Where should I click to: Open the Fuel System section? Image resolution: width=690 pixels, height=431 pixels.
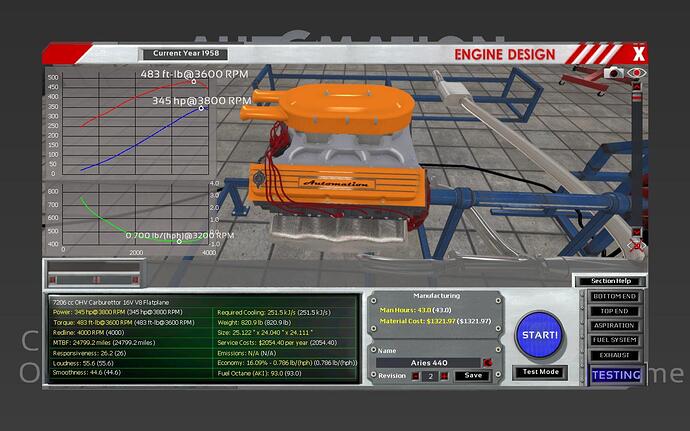click(x=616, y=339)
